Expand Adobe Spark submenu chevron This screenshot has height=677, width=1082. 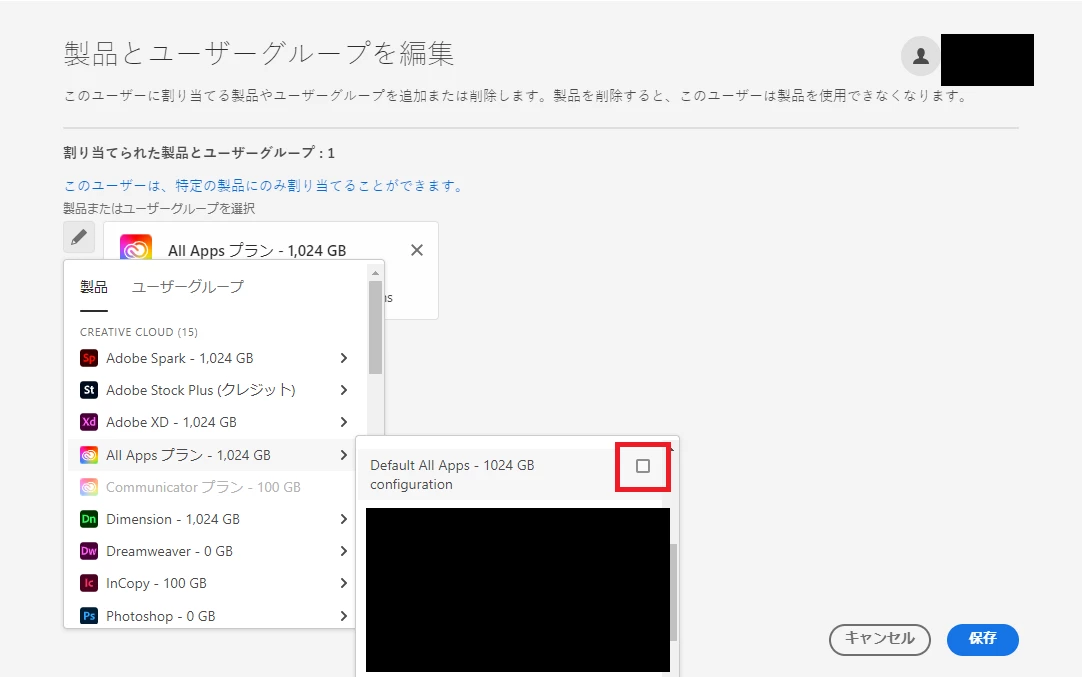[x=344, y=358]
